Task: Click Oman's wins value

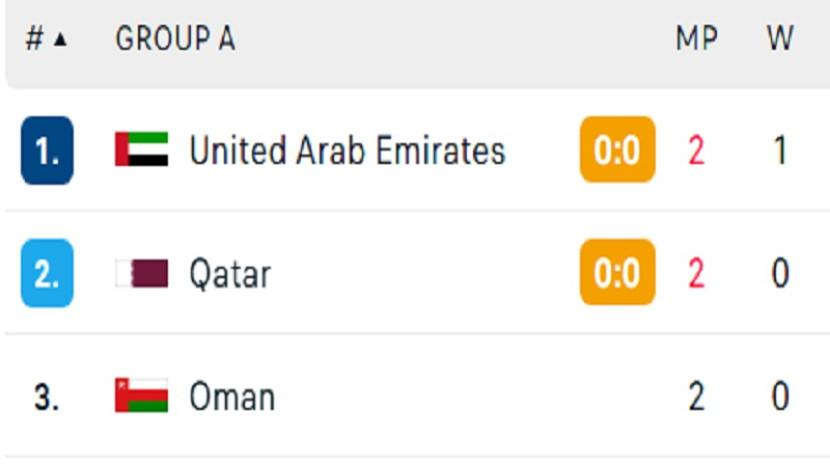Action: coord(780,397)
